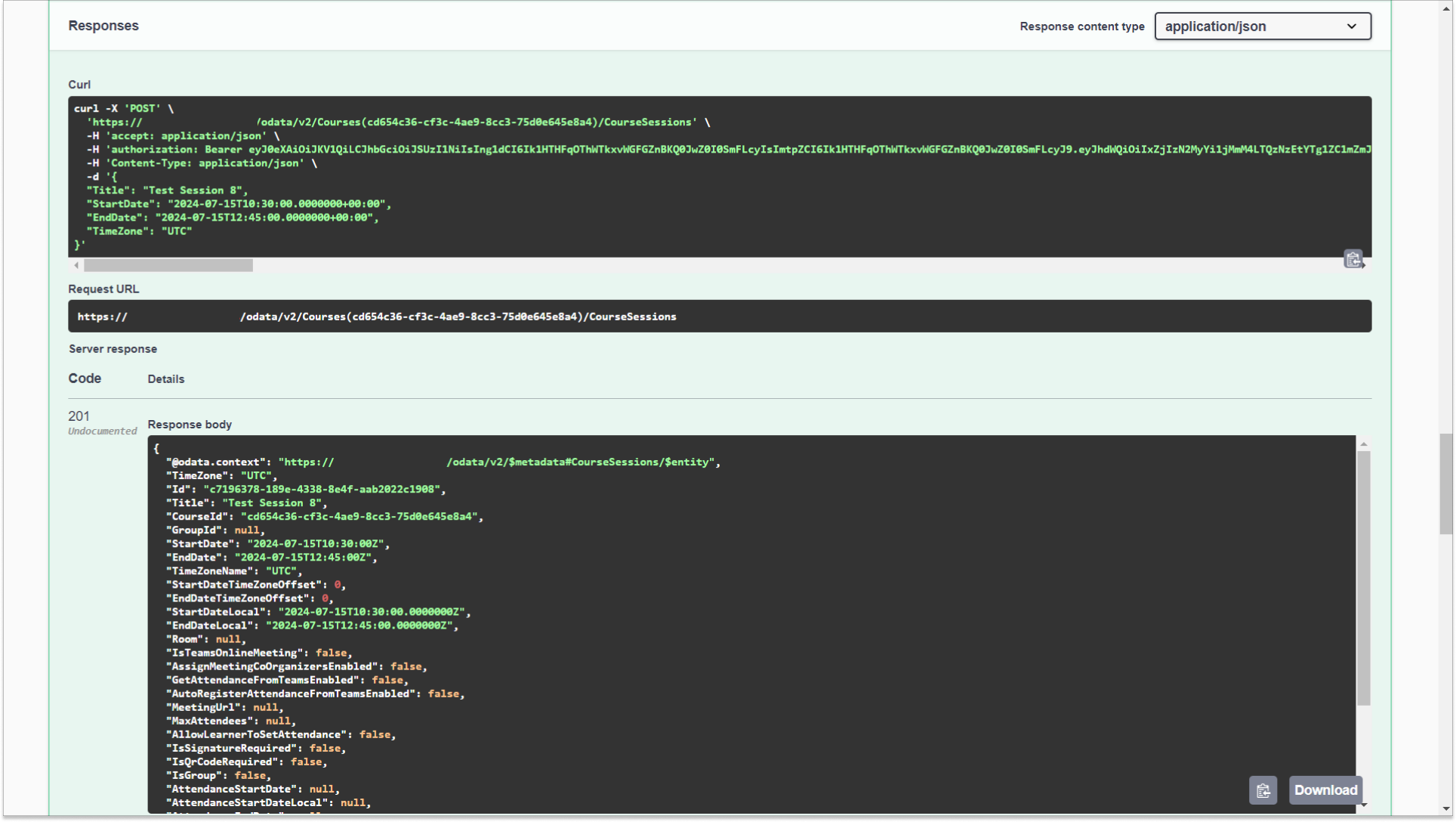Click the application/json dropdown chevron
Screen dimensions: 1456x822
pos(1352,26)
